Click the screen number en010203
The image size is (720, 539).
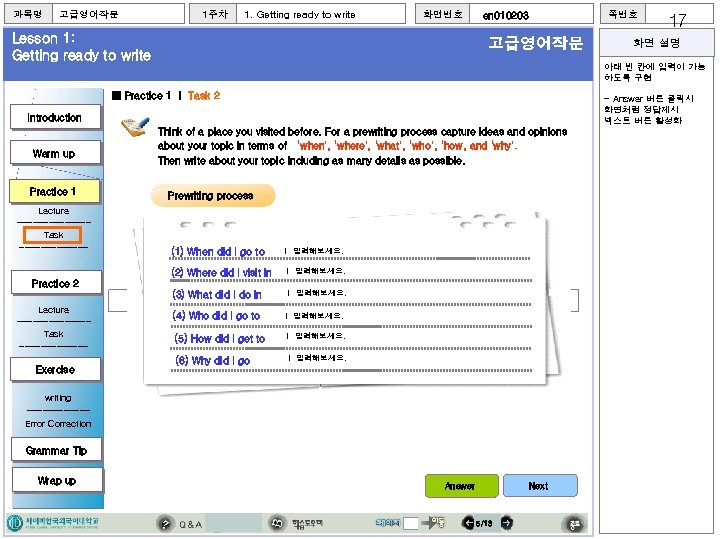(506, 15)
